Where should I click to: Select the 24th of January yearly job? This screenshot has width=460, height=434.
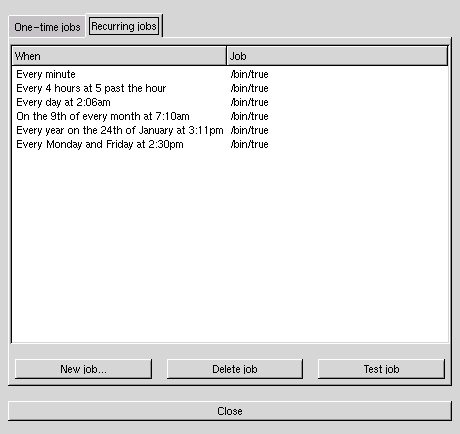(230, 130)
